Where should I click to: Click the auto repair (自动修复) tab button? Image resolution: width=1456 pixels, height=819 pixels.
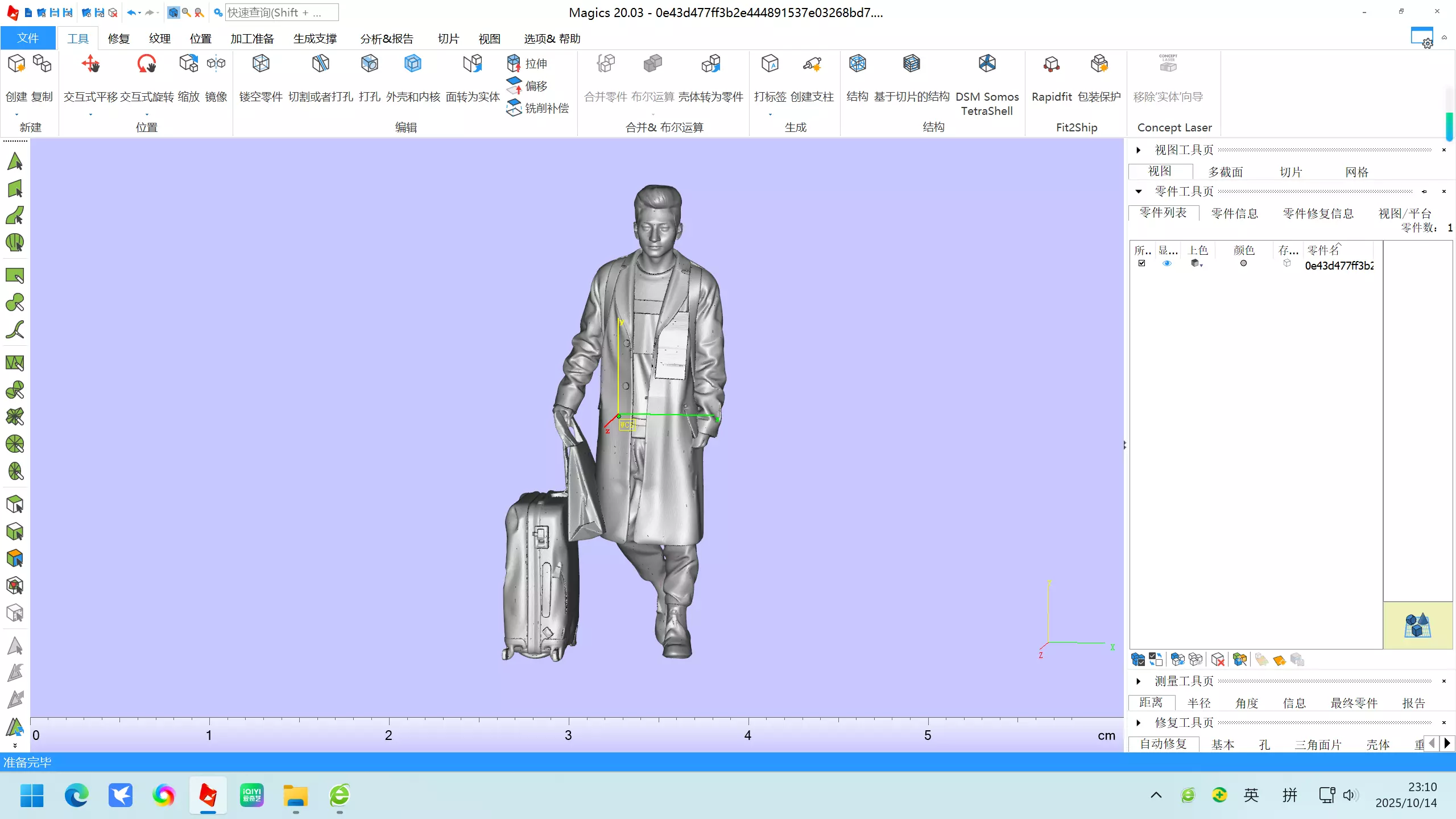pyautogui.click(x=1163, y=744)
